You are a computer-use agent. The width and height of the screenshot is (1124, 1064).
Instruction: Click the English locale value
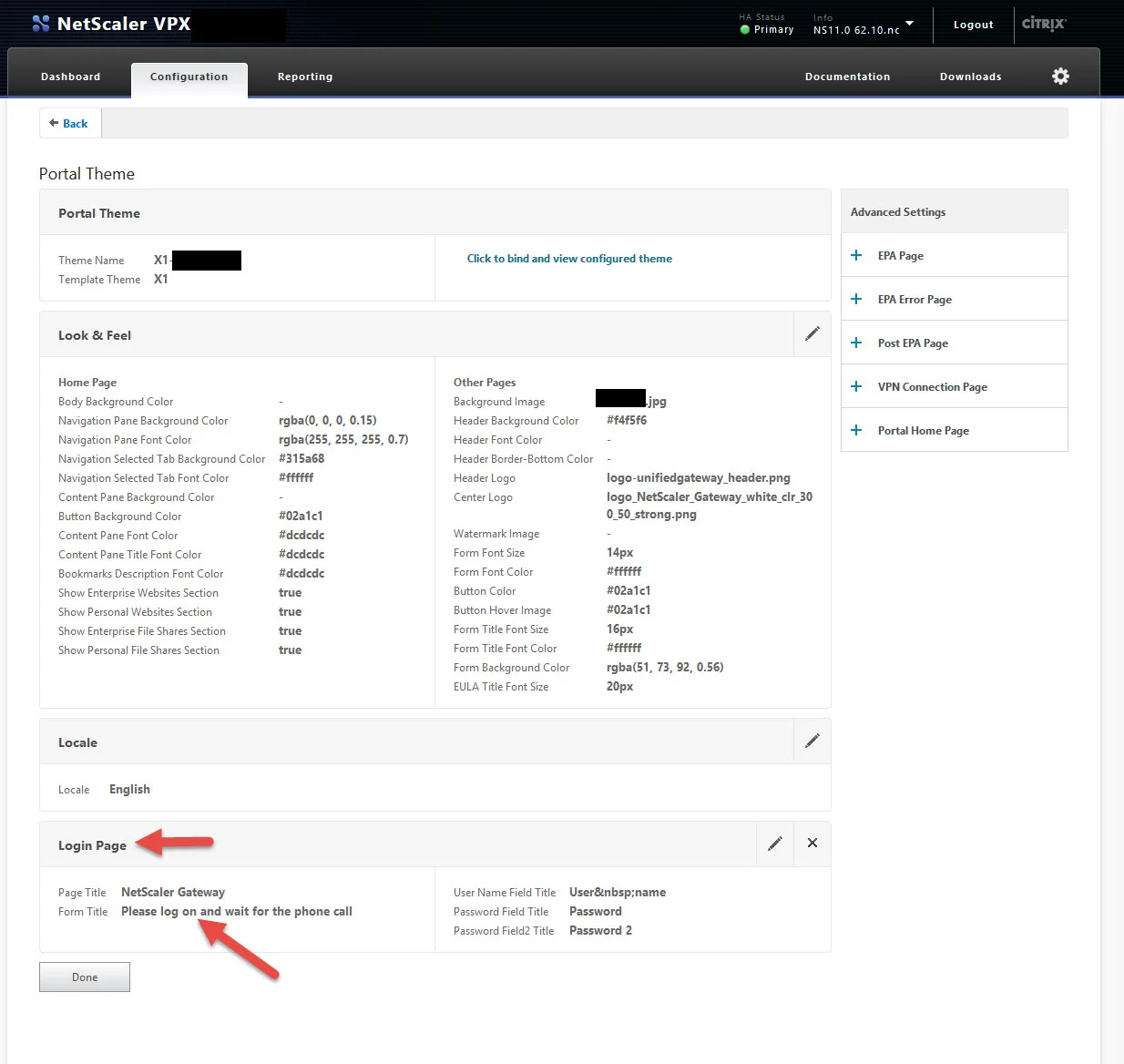[x=129, y=790]
